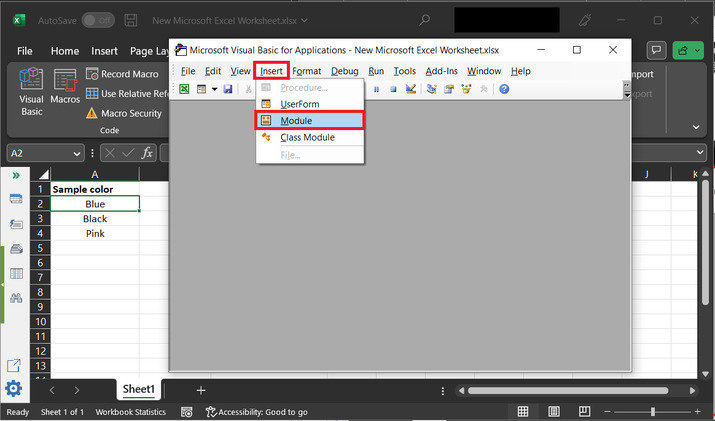Select cell containing Pink

(x=95, y=234)
